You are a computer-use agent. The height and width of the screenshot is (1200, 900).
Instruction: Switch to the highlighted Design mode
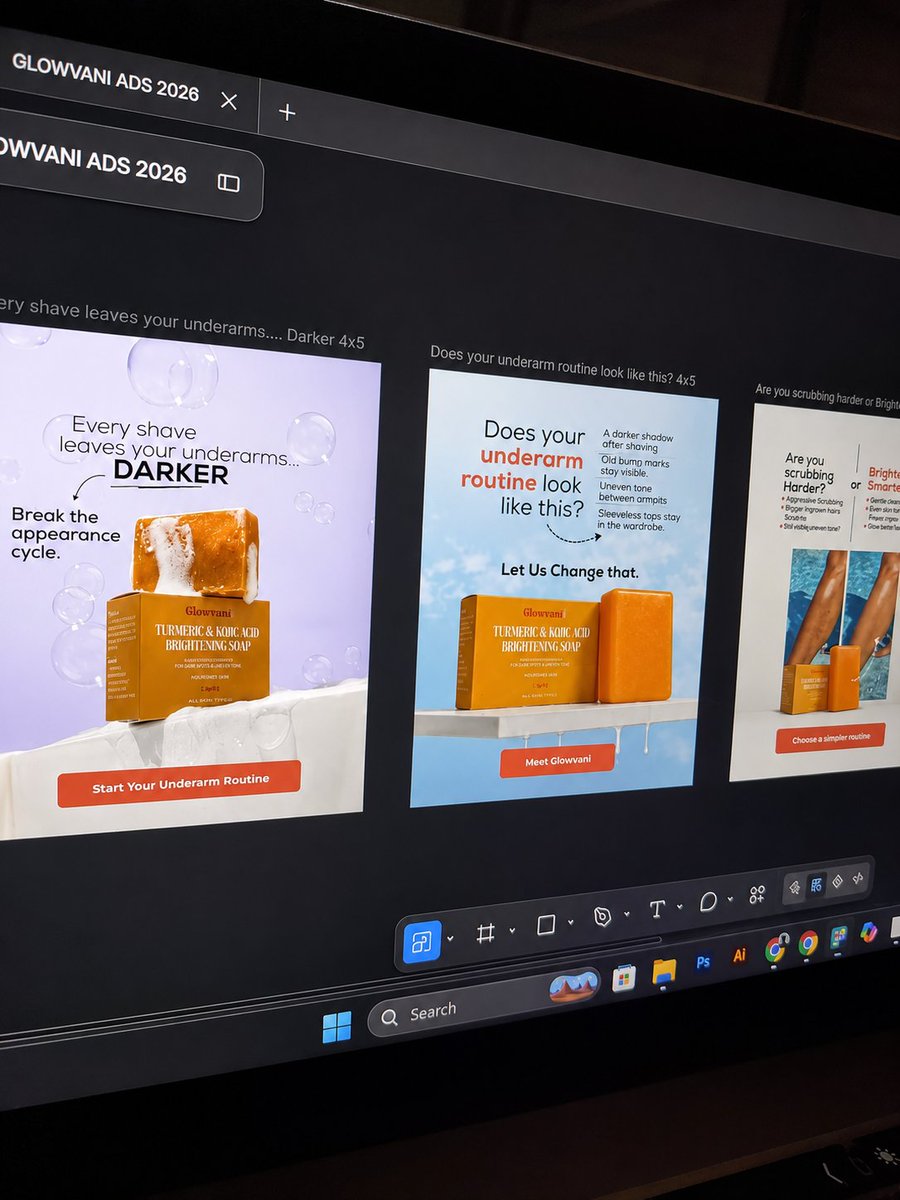click(x=816, y=884)
